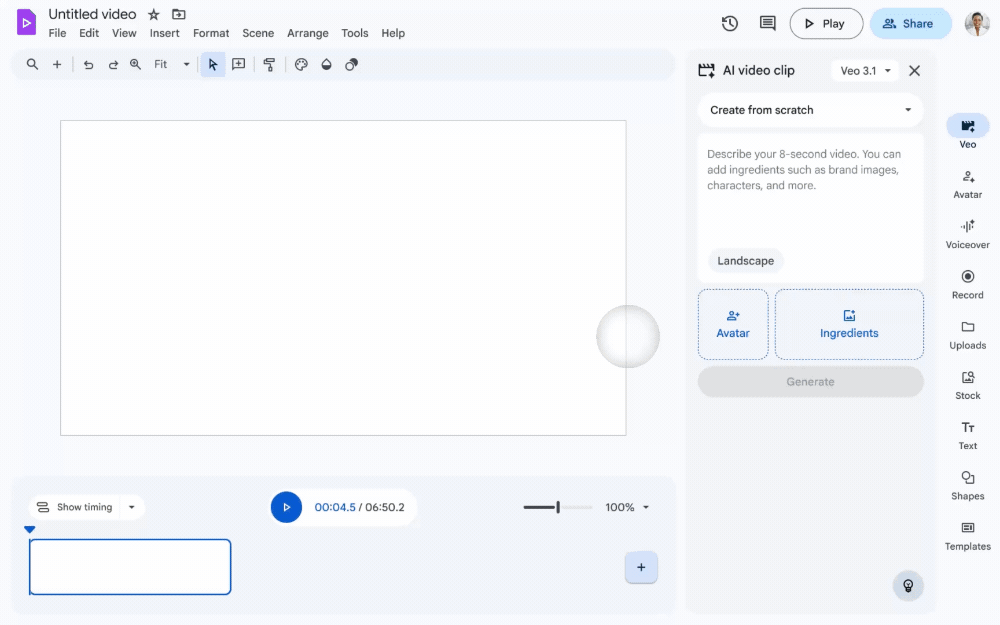The image size is (1000, 625).
Task: Click the theme palette icon
Action: (301, 65)
